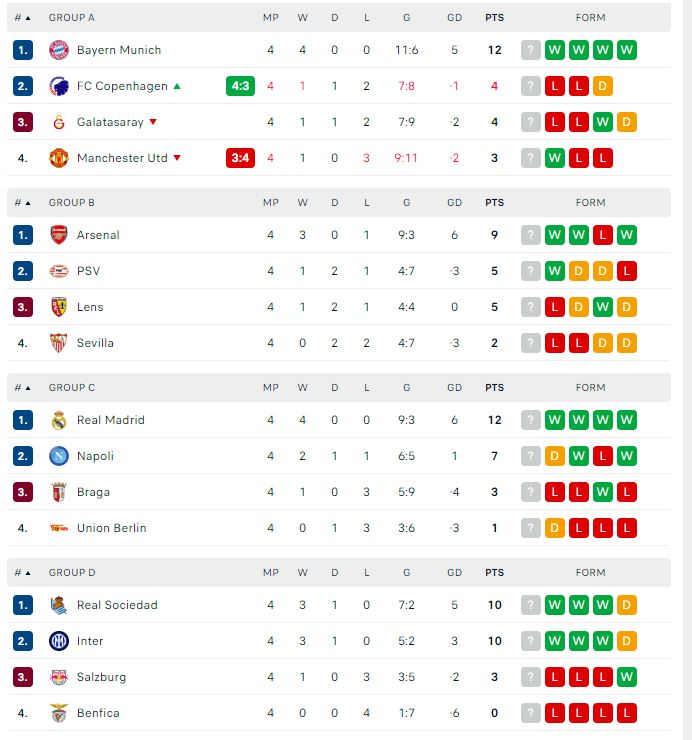Viewport: 692px width, 740px height.
Task: Click the Union Berlin club crest
Action: point(58,528)
